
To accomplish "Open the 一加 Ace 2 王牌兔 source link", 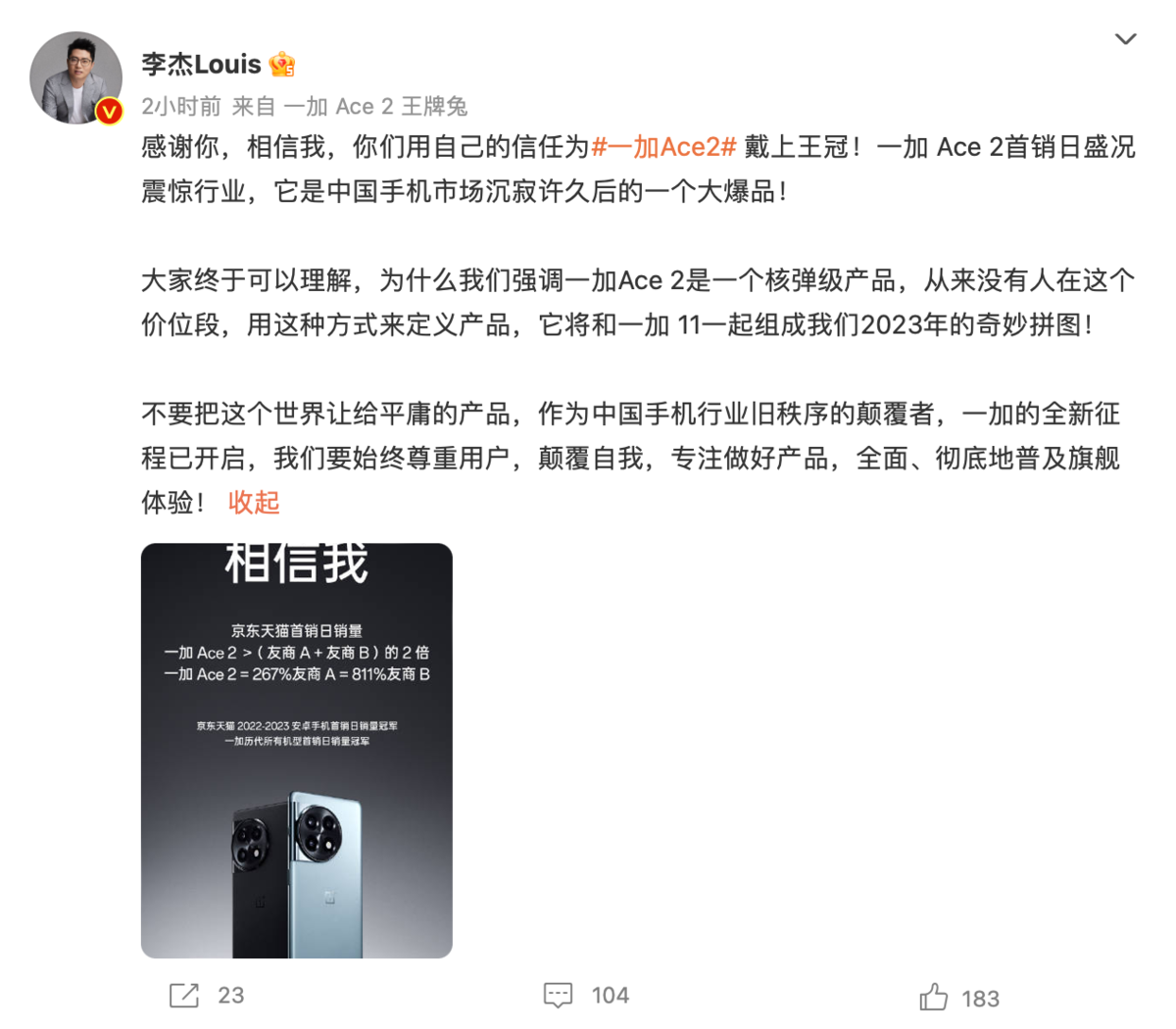I will pos(375,106).
